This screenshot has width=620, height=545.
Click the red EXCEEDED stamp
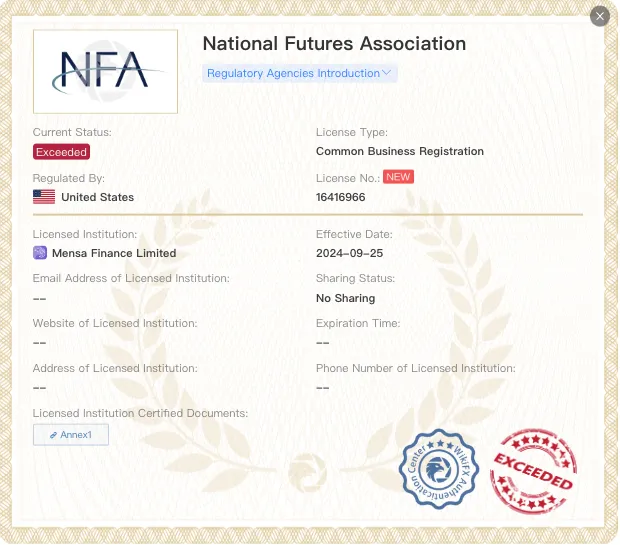(533, 471)
